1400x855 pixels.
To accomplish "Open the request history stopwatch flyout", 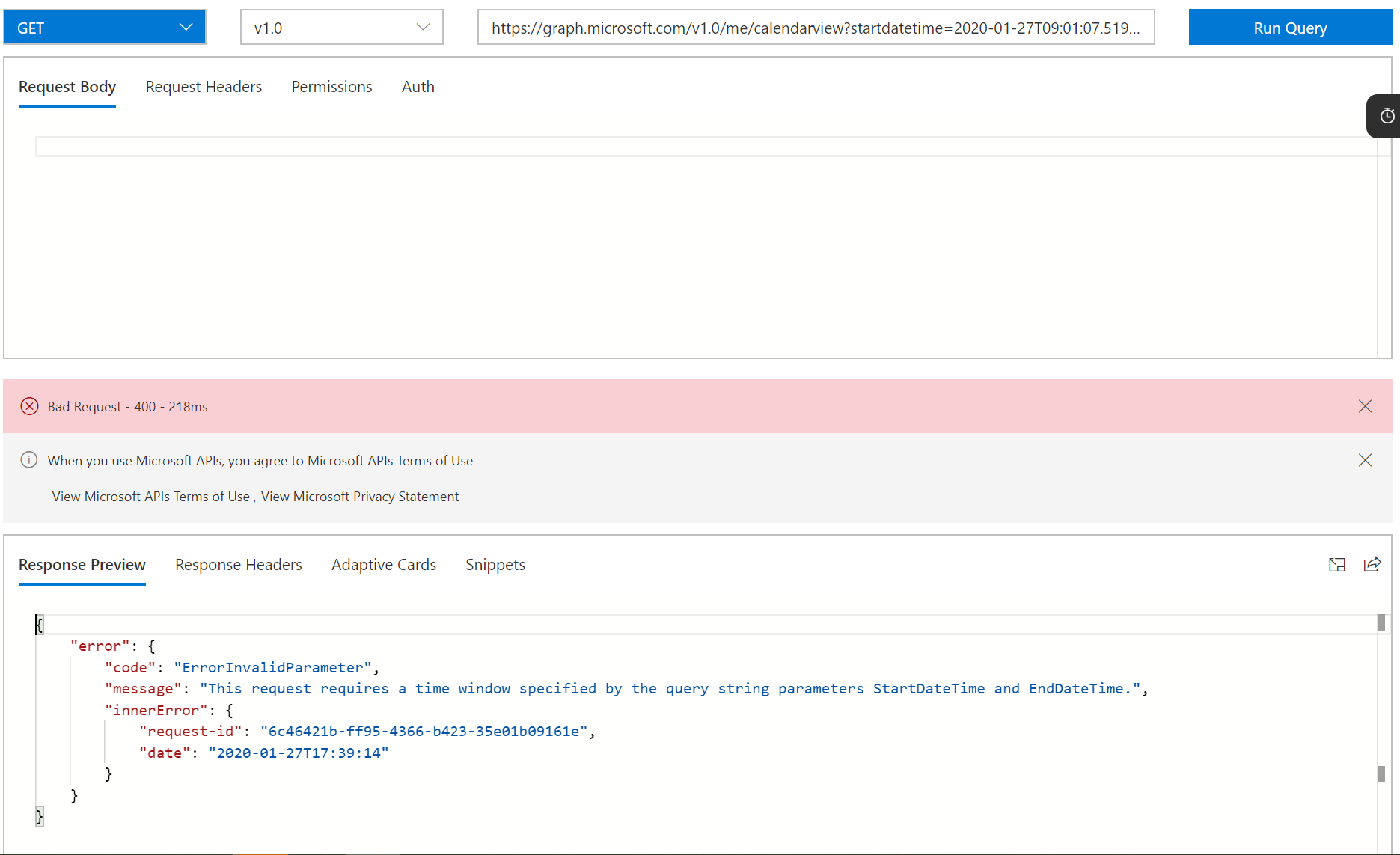I will [x=1387, y=116].
